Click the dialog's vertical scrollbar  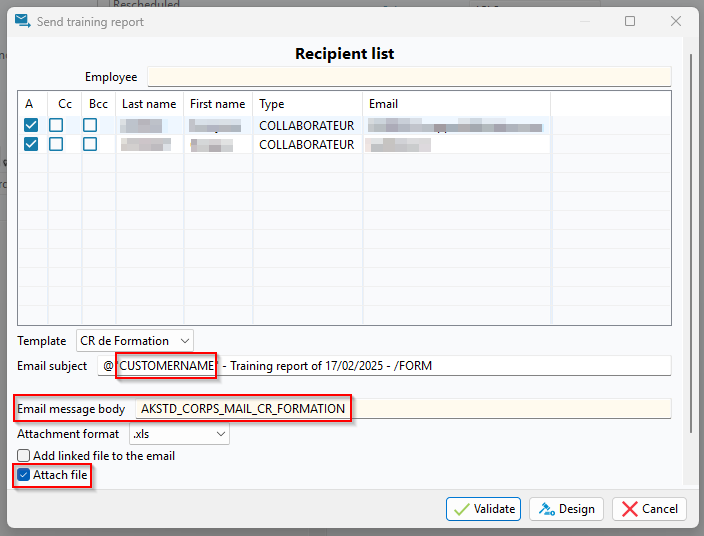tap(689, 250)
